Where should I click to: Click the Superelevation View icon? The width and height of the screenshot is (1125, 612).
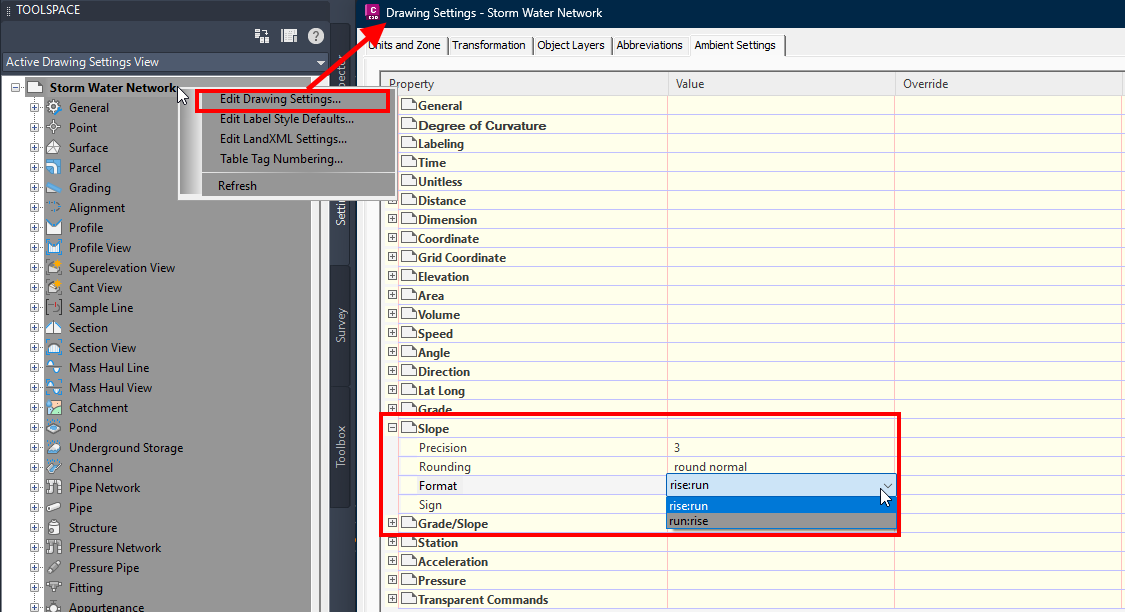click(x=54, y=268)
